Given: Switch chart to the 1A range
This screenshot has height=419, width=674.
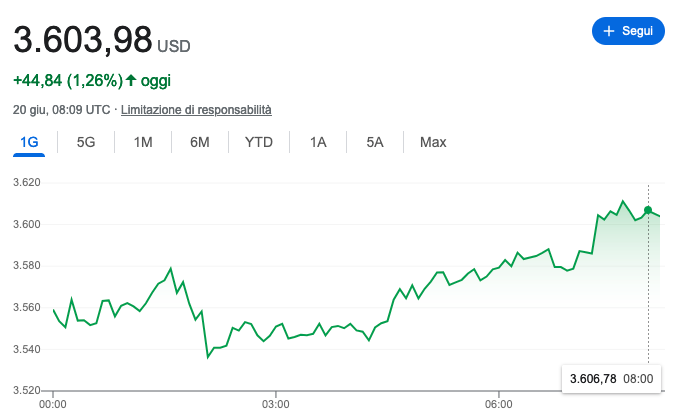Looking at the screenshot, I should coord(318,142).
